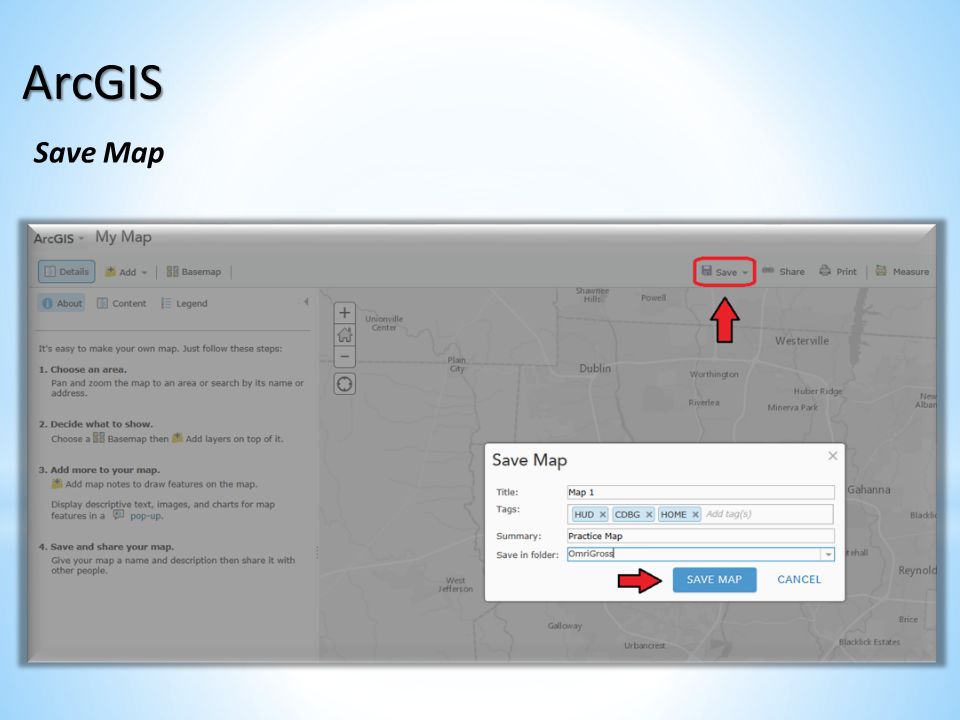This screenshot has width=960, height=720.
Task: Click the My Map title
Action: (x=123, y=237)
